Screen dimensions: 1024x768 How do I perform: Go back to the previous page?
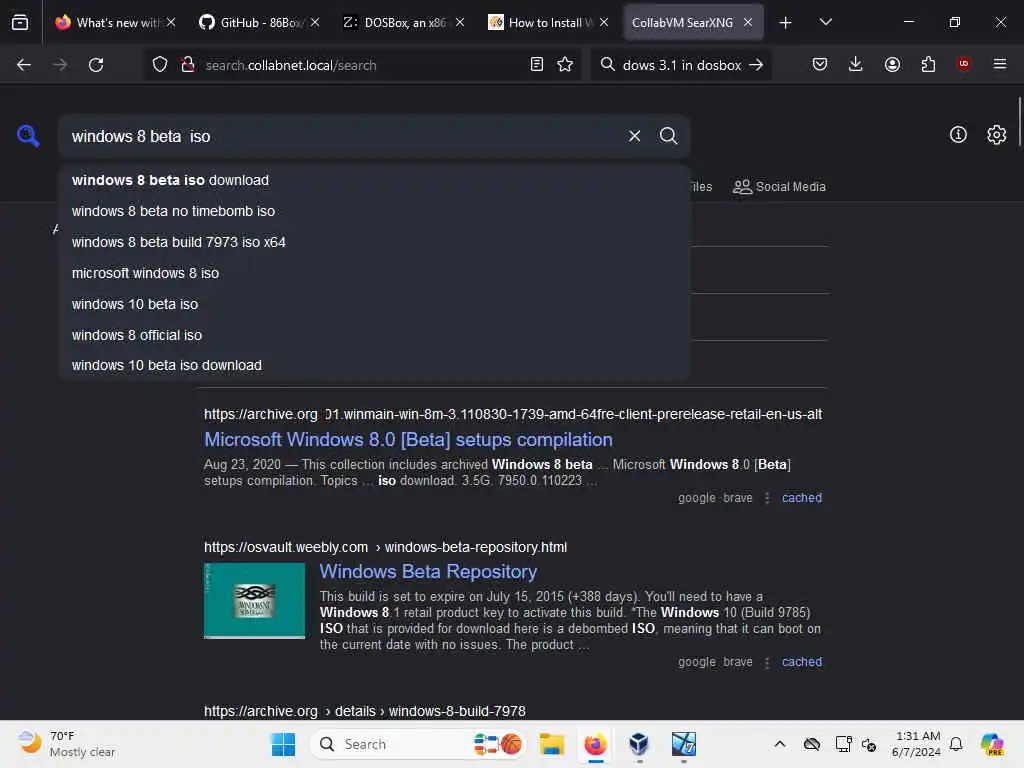click(x=24, y=65)
